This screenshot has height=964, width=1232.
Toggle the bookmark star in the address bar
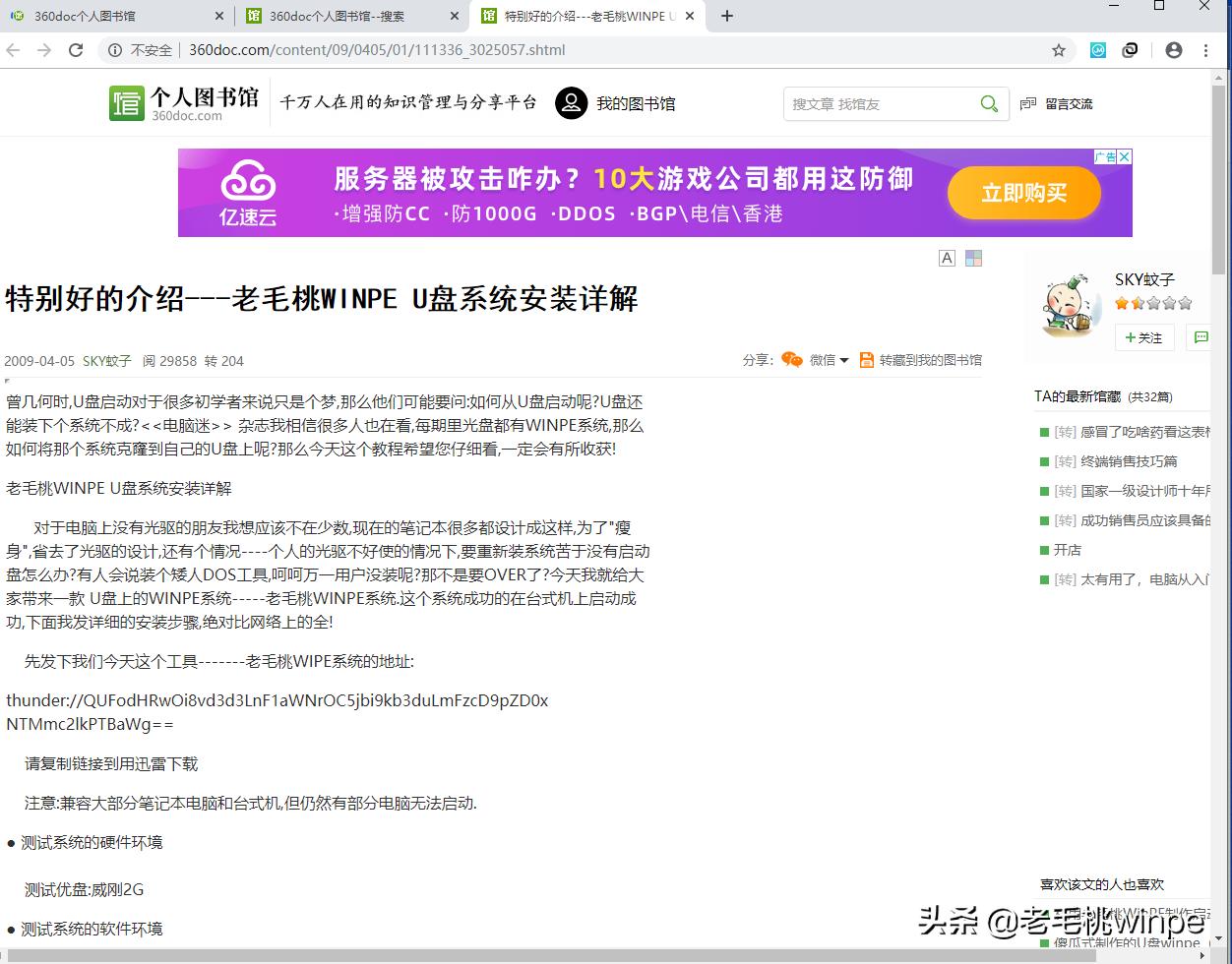click(1058, 50)
